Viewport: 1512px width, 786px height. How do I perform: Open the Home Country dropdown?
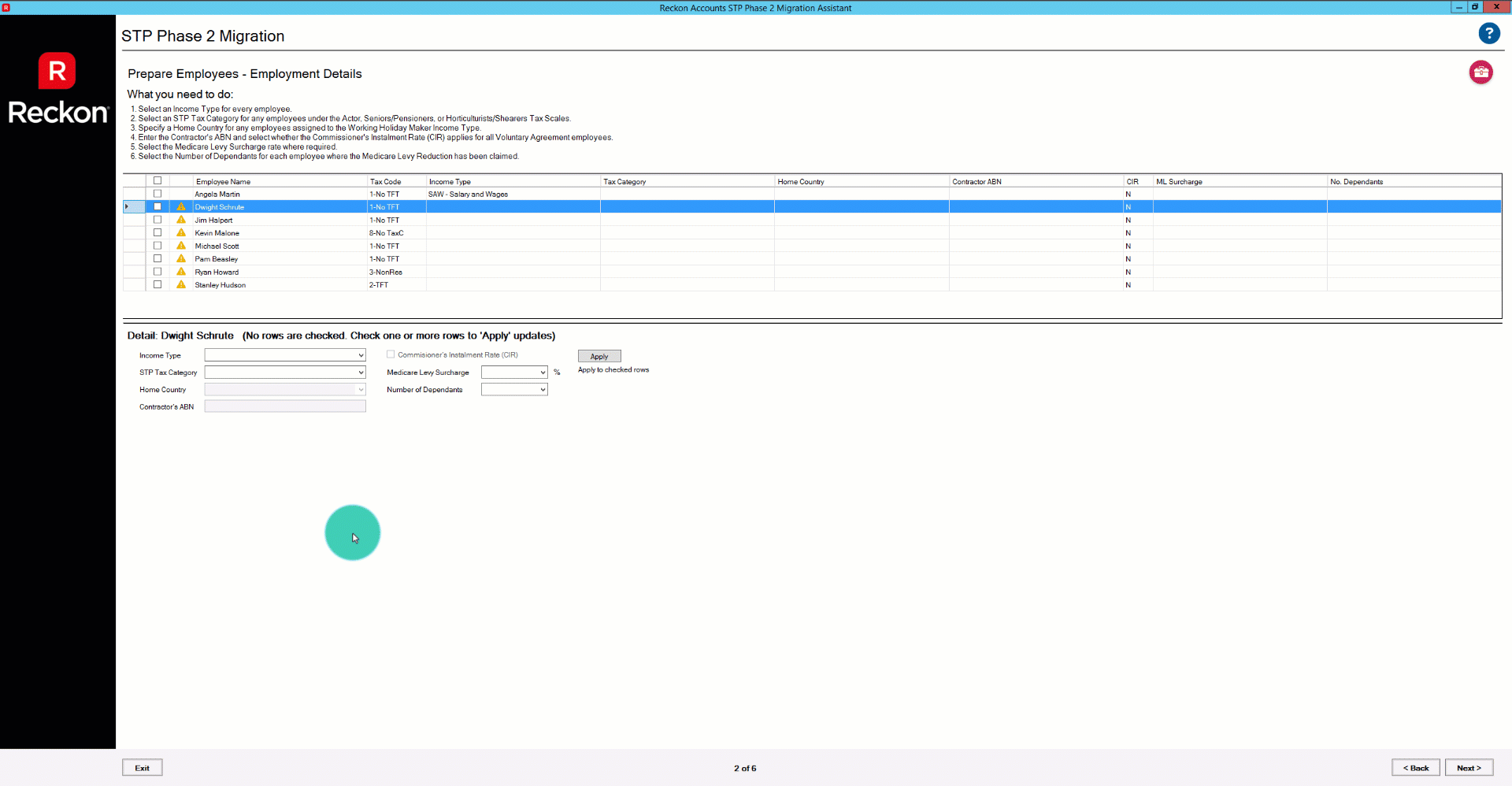(285, 389)
